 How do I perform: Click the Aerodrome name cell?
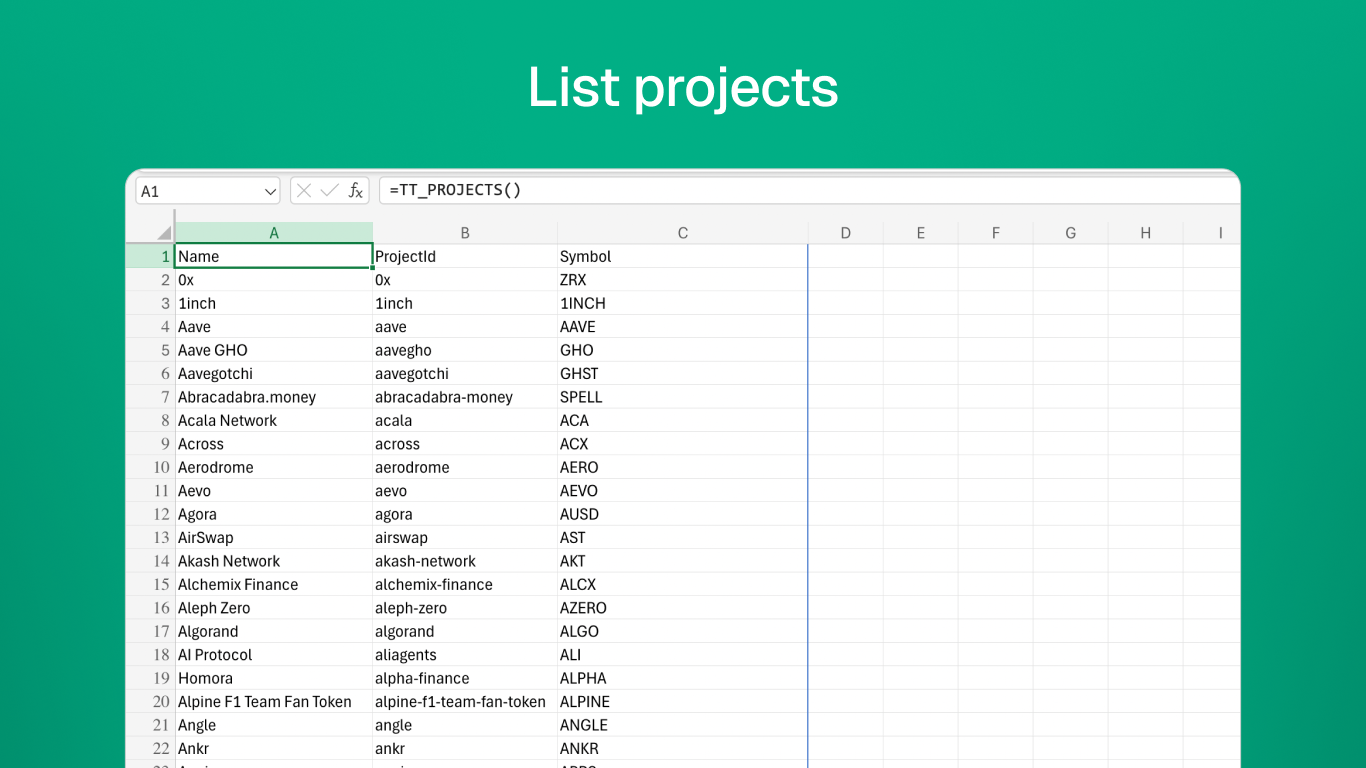274,467
